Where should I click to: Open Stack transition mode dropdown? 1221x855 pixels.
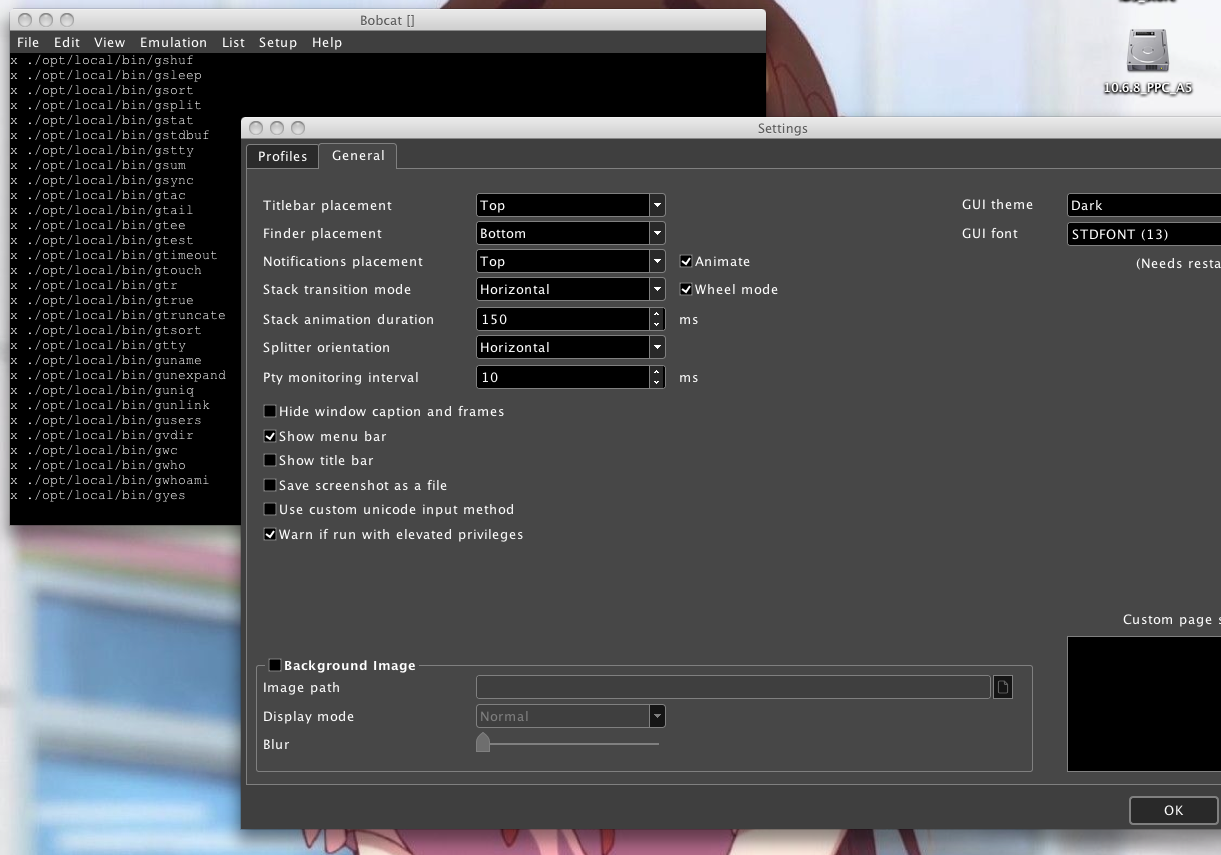(571, 289)
